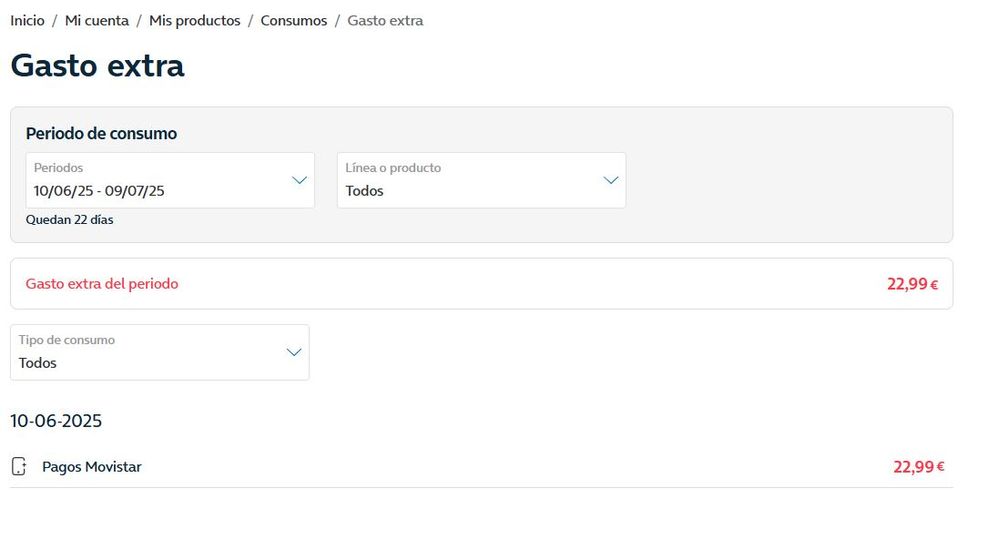Screen dimensions: 999x549
Task: Click the Quedan 22 días note
Action: pos(69,220)
